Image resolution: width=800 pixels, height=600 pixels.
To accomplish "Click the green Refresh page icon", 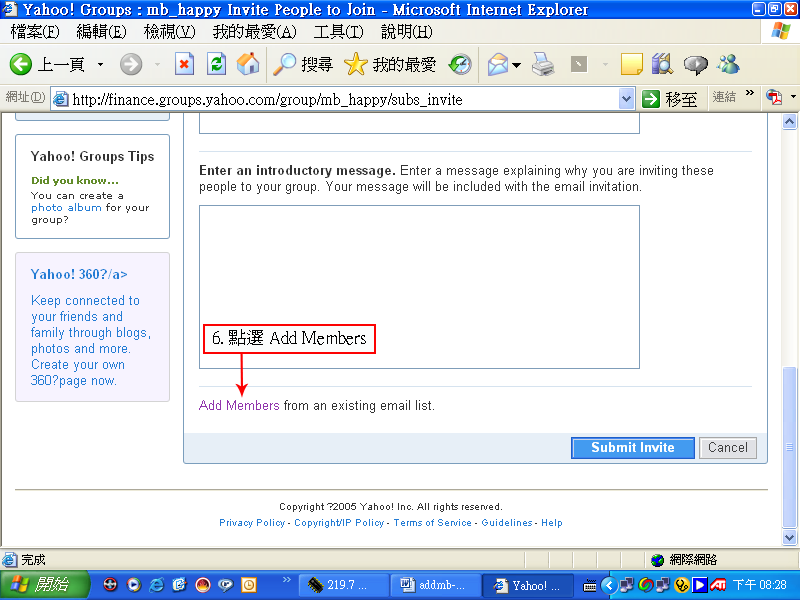I will (216, 65).
